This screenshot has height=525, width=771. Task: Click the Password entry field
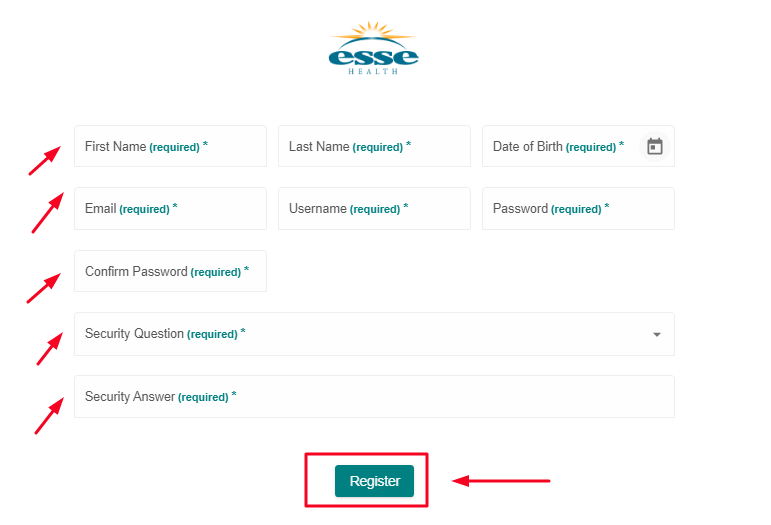pyautogui.click(x=578, y=208)
